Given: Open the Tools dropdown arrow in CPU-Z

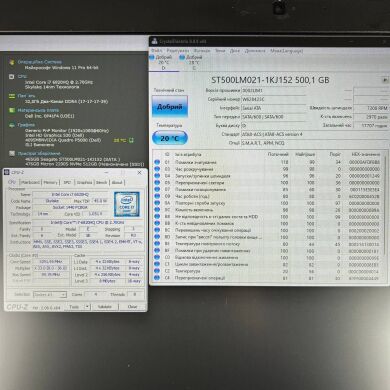Looking at the screenshot, I should pyautogui.click(x=87, y=307).
